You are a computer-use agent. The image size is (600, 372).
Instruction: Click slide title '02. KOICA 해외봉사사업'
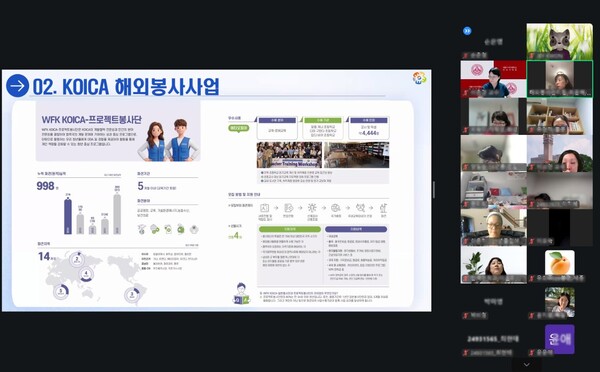[x=126, y=86]
